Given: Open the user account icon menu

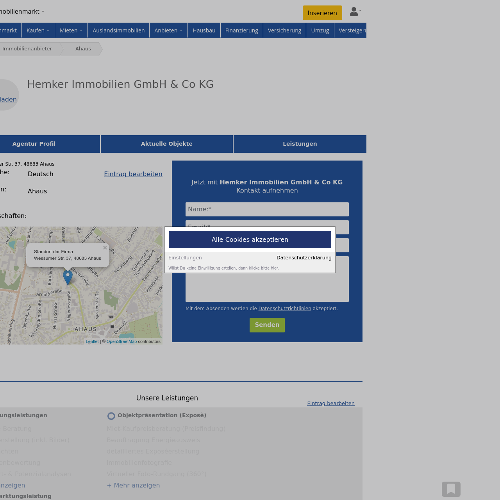Looking at the screenshot, I should pyautogui.click(x=355, y=12).
